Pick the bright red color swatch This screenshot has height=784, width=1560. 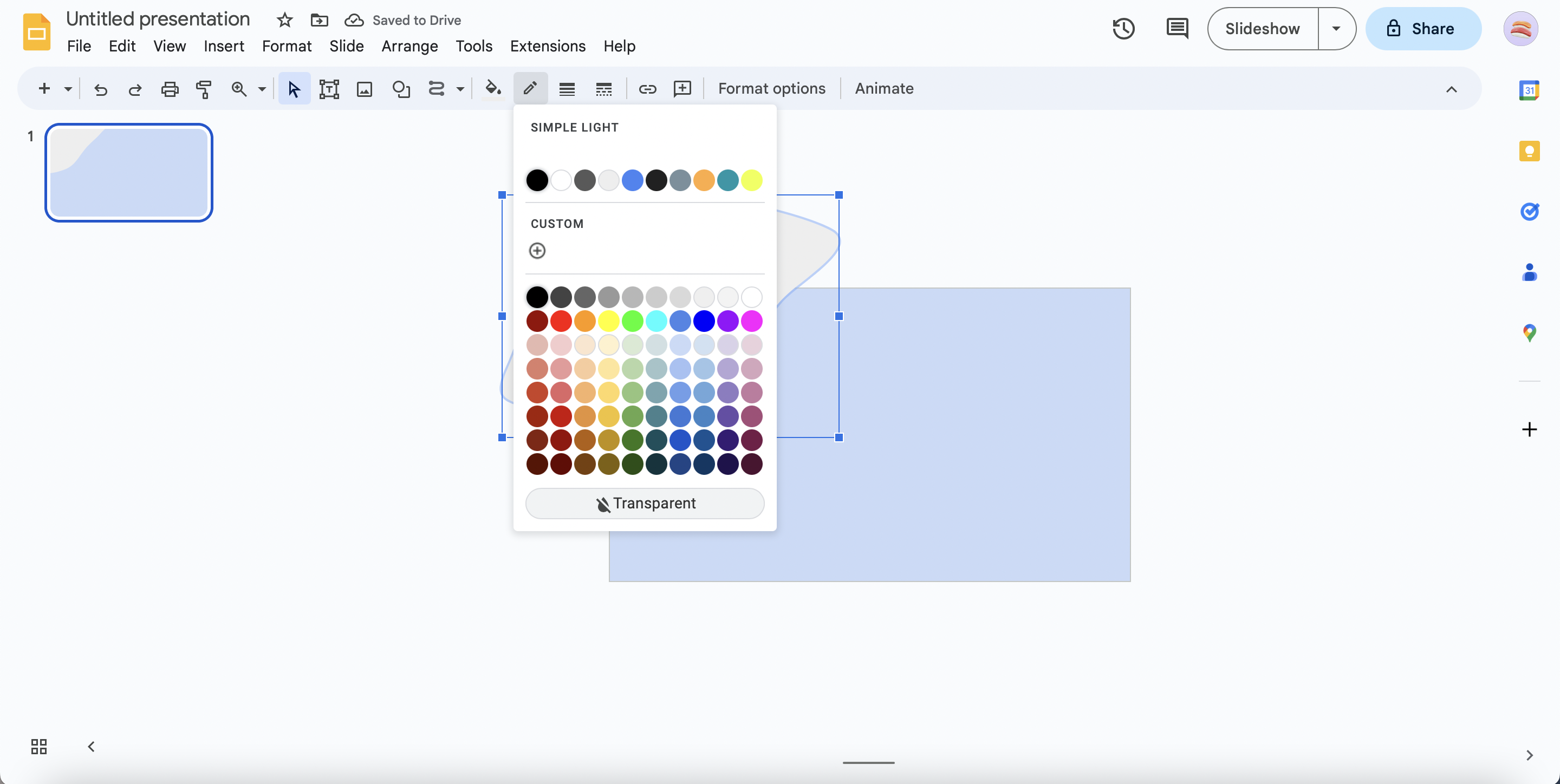point(561,321)
